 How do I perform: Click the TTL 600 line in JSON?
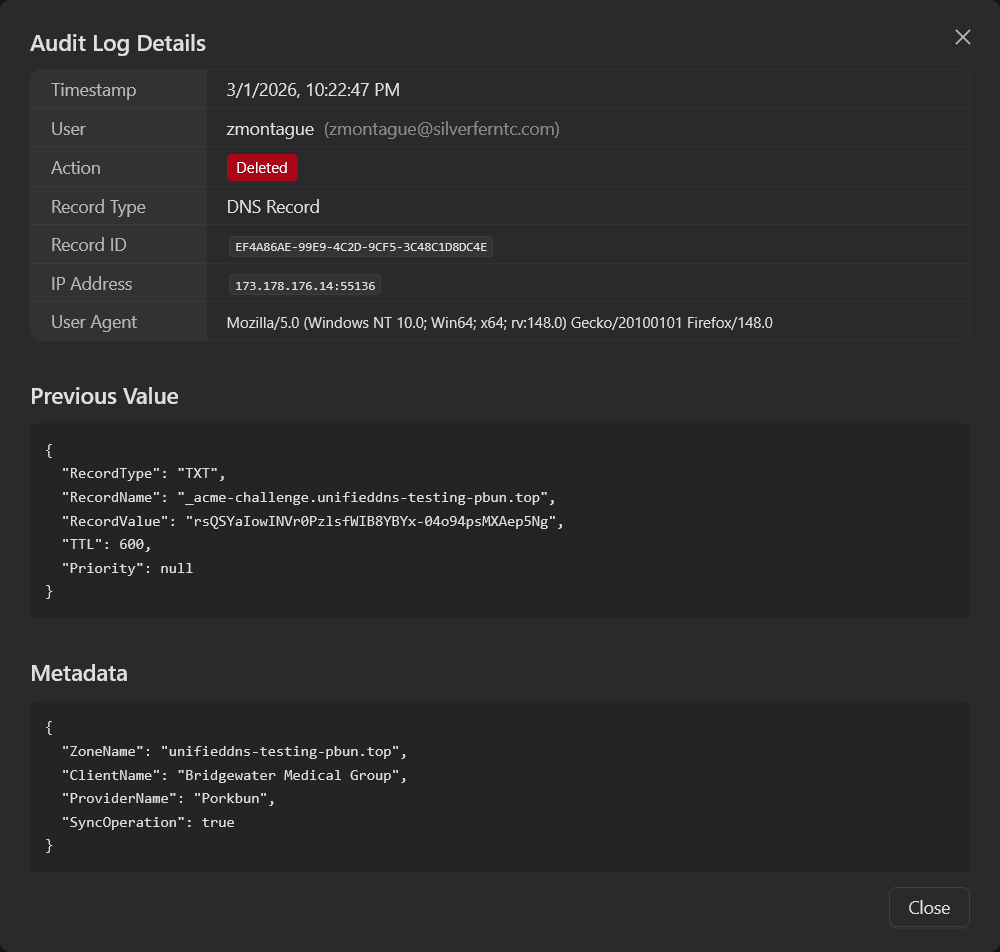point(107,544)
